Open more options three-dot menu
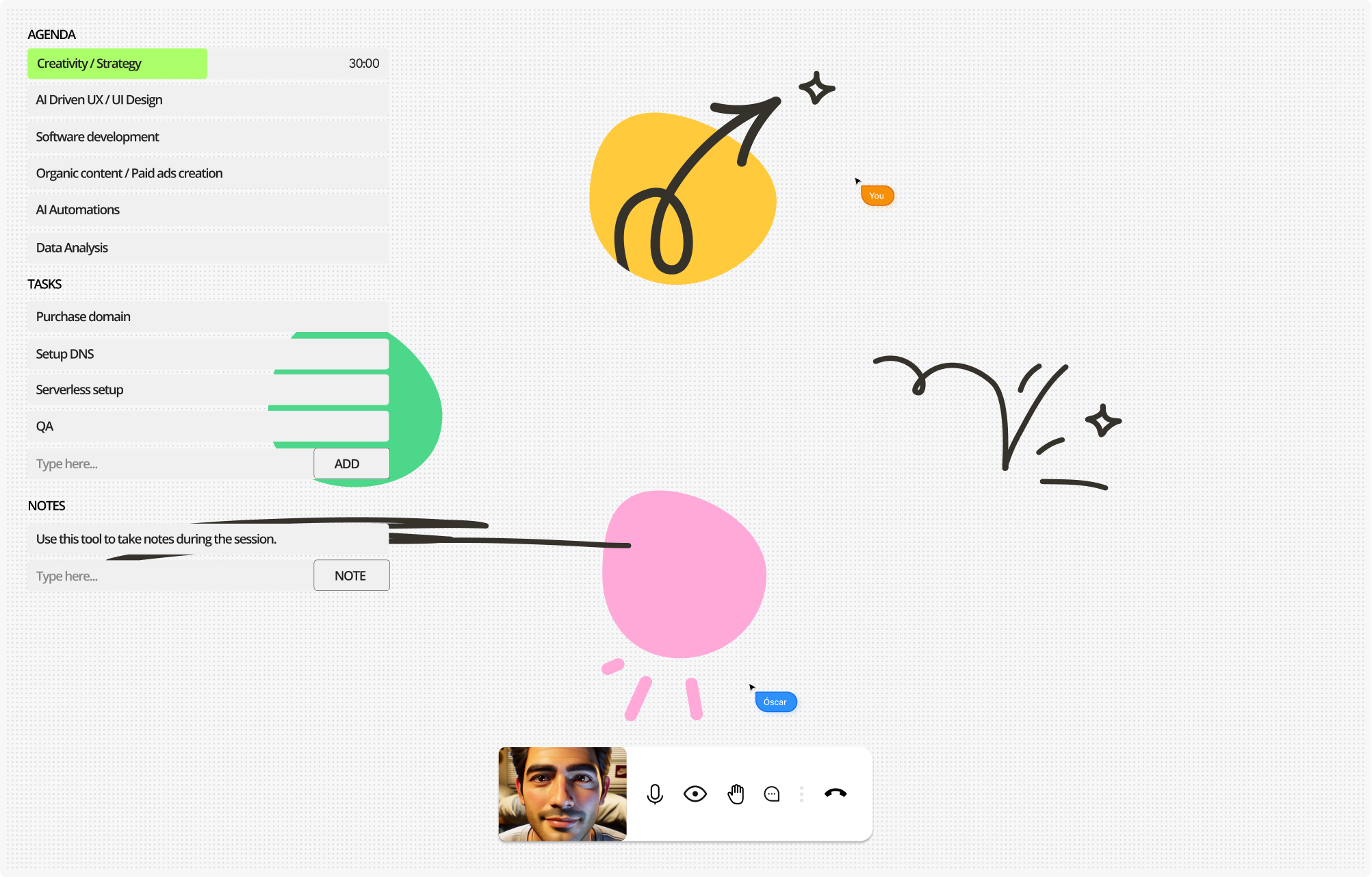The height and width of the screenshot is (877, 1372). 801,793
